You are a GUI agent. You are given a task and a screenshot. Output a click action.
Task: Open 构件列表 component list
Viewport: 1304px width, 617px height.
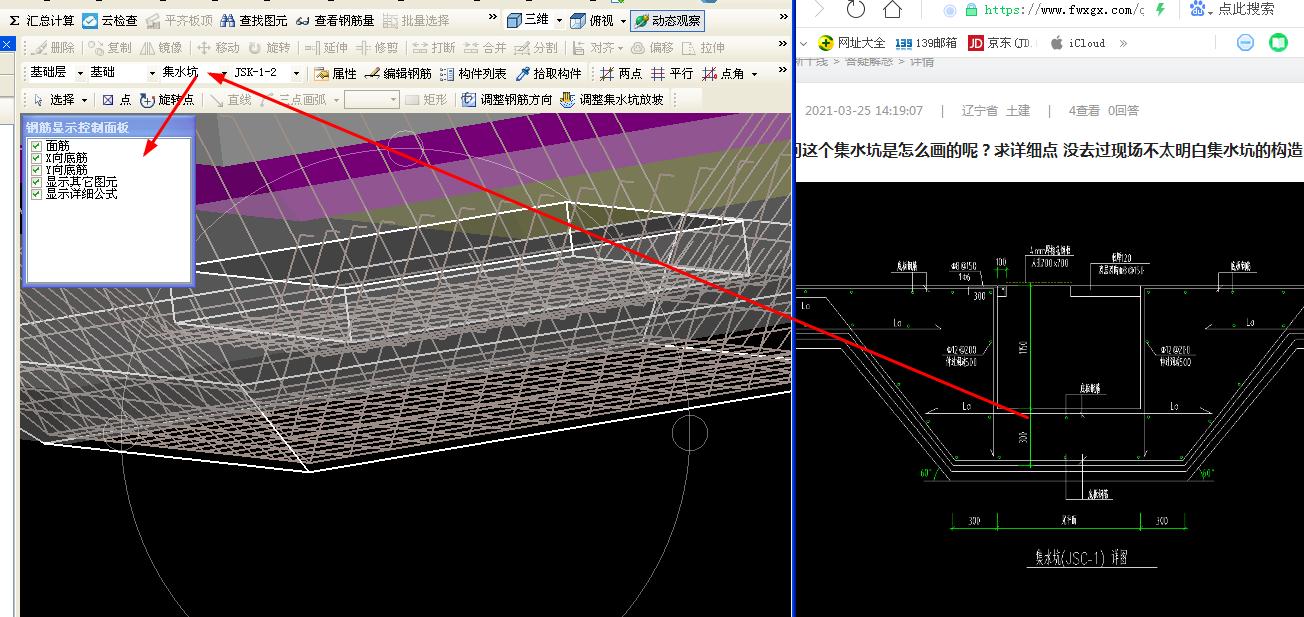click(473, 73)
